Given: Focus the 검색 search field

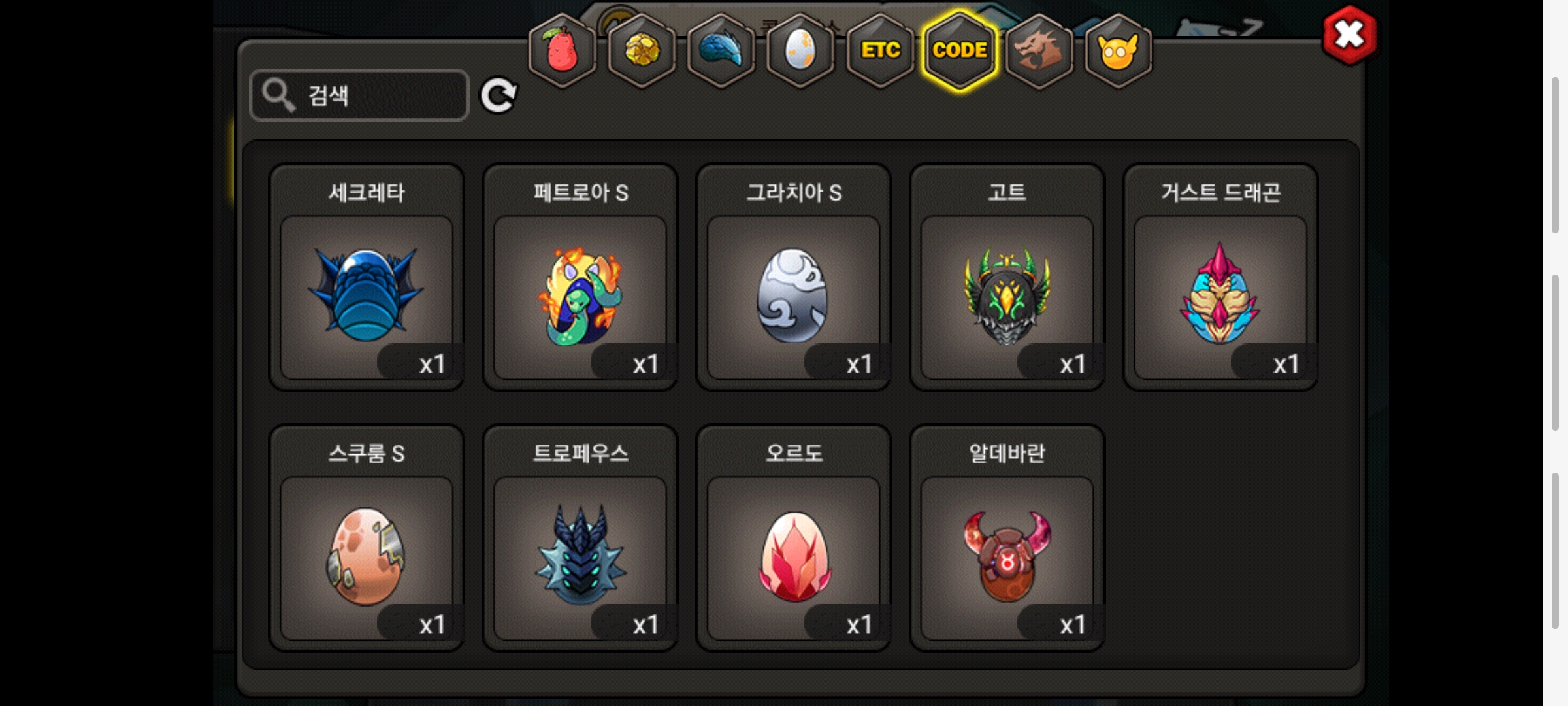Looking at the screenshot, I should click(x=359, y=95).
